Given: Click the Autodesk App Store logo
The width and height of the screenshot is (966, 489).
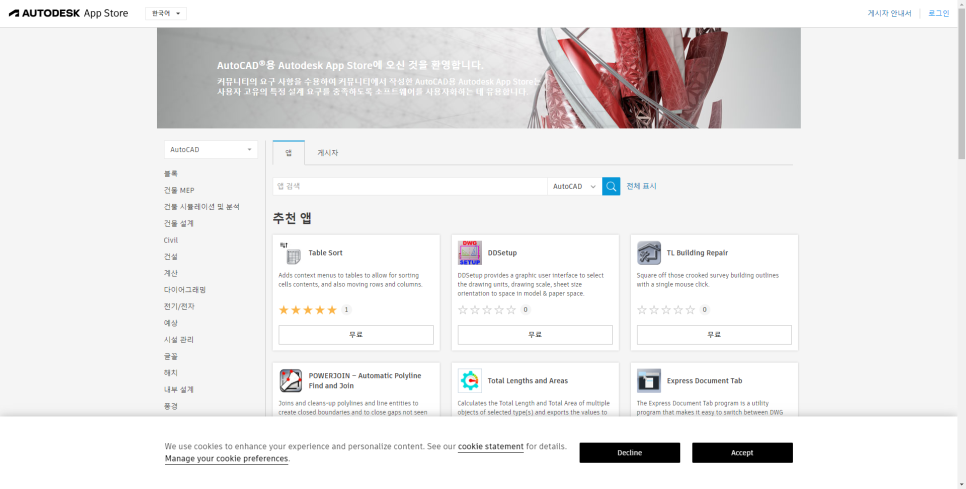Looking at the screenshot, I should [70, 13].
